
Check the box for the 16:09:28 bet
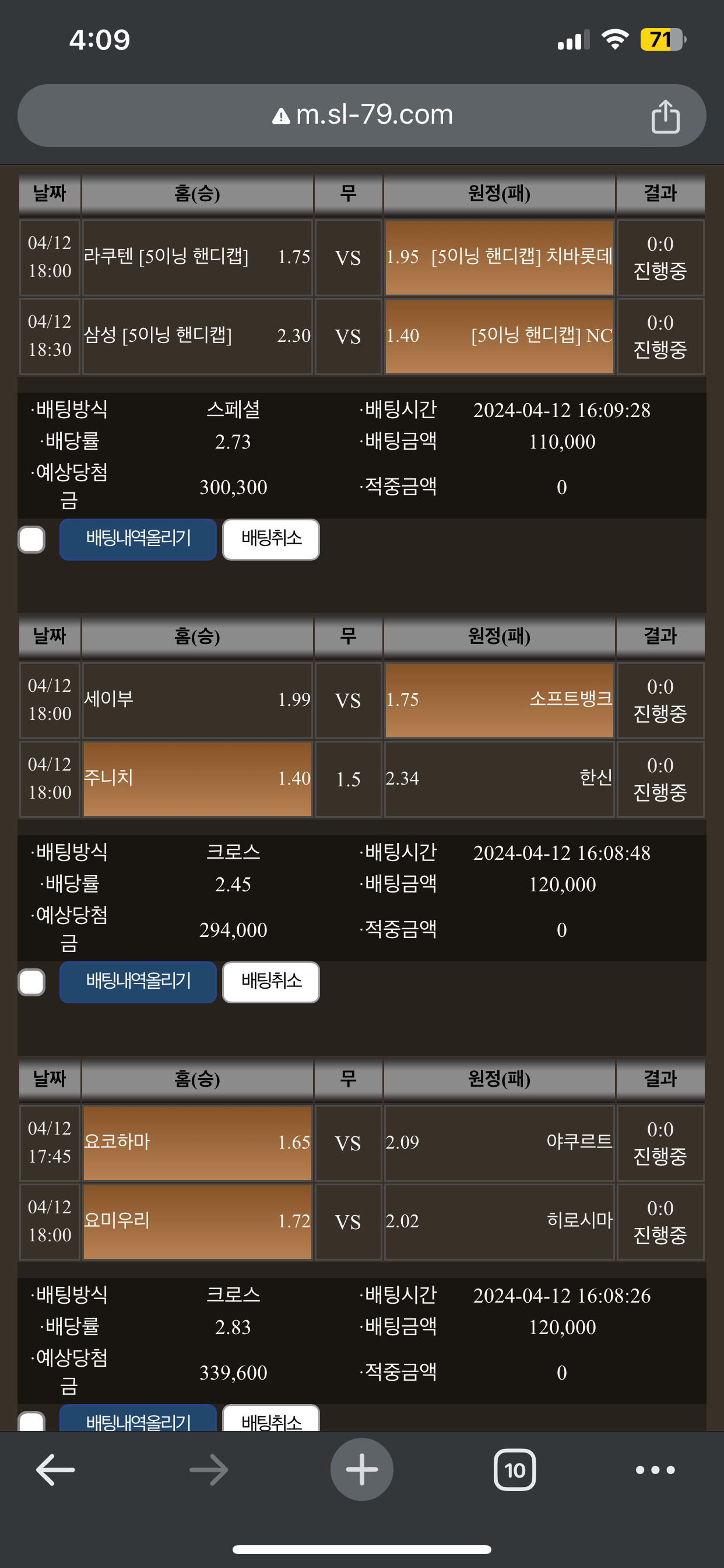click(x=31, y=540)
